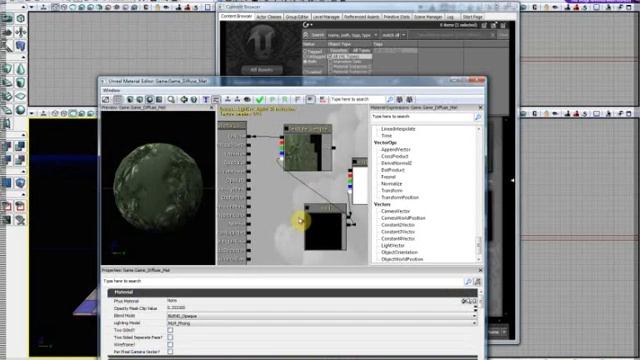Open the Scene Manager tab
The width and height of the screenshot is (640, 360).
(428, 17)
